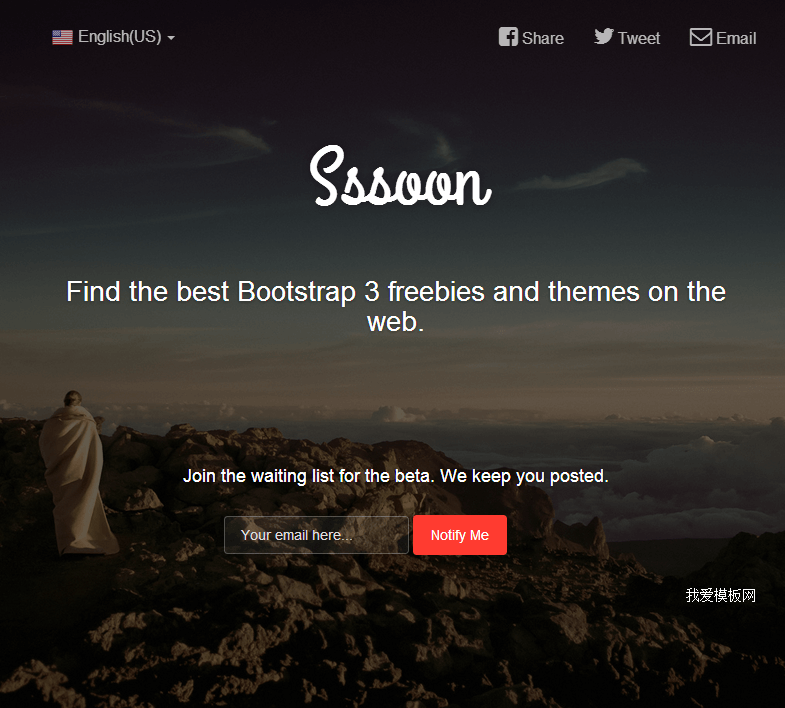Open the English(US) language dropdown
The image size is (785, 708).
point(114,37)
